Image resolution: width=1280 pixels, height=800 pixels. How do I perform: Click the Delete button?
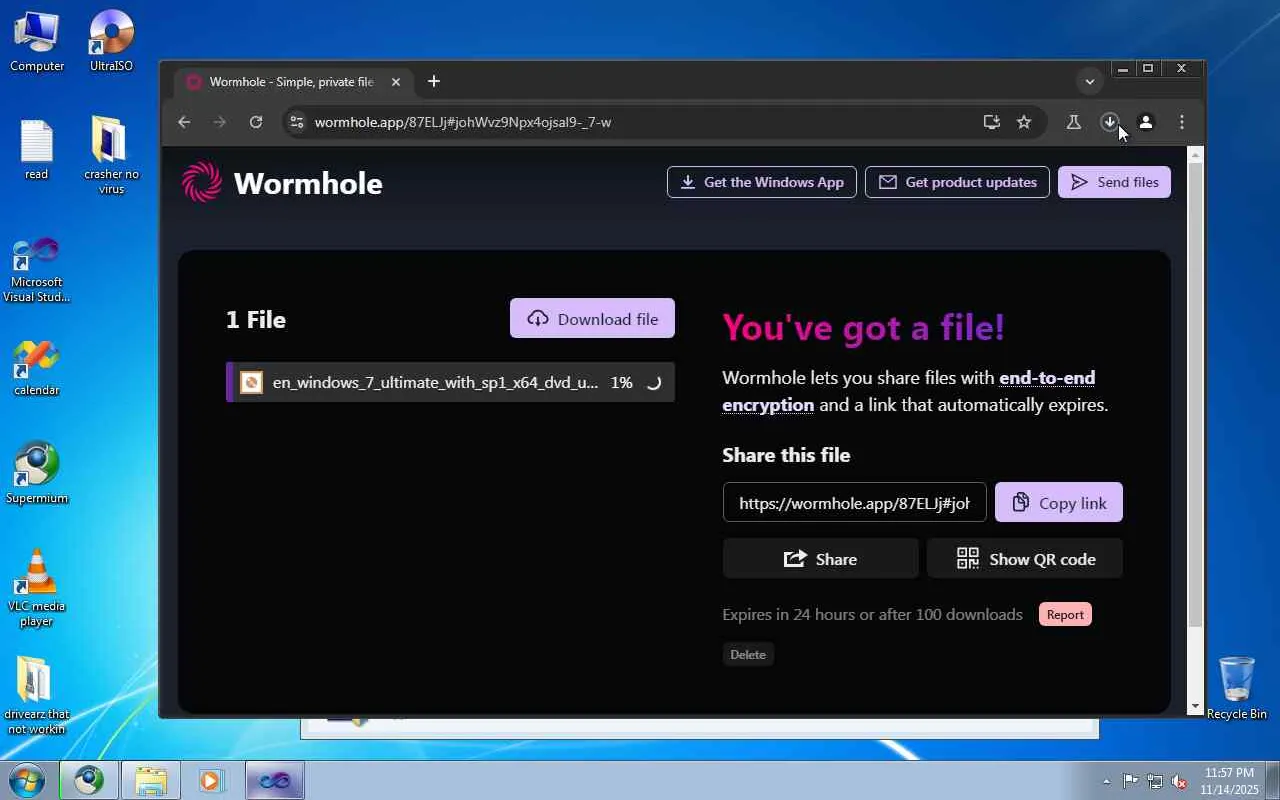[748, 654]
